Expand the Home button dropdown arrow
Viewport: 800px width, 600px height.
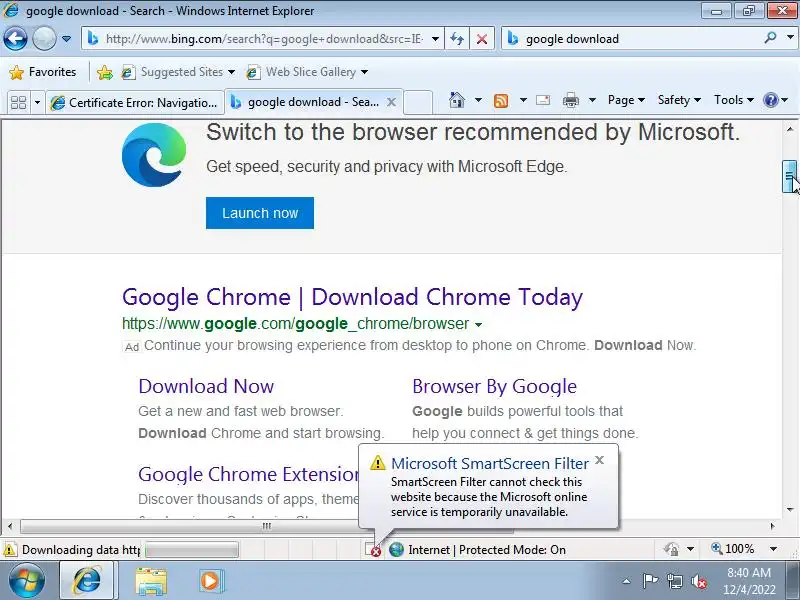click(x=478, y=100)
